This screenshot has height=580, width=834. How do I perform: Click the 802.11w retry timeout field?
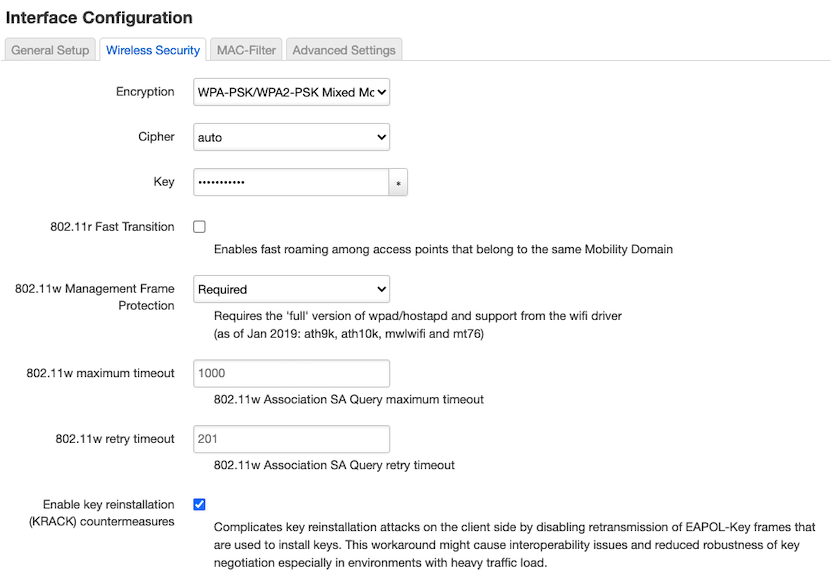pos(291,439)
